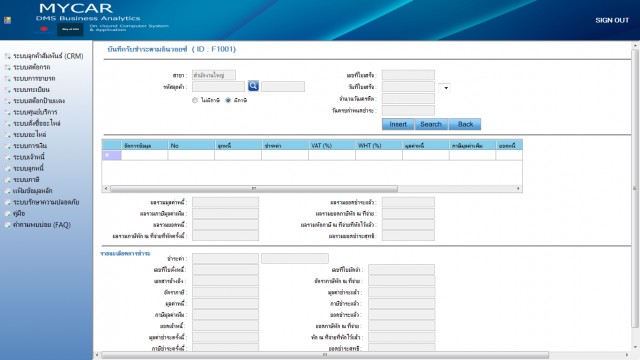The height and width of the screenshot is (360, 640).
Task: Select the purple row selector cell in grid
Action: point(111,155)
